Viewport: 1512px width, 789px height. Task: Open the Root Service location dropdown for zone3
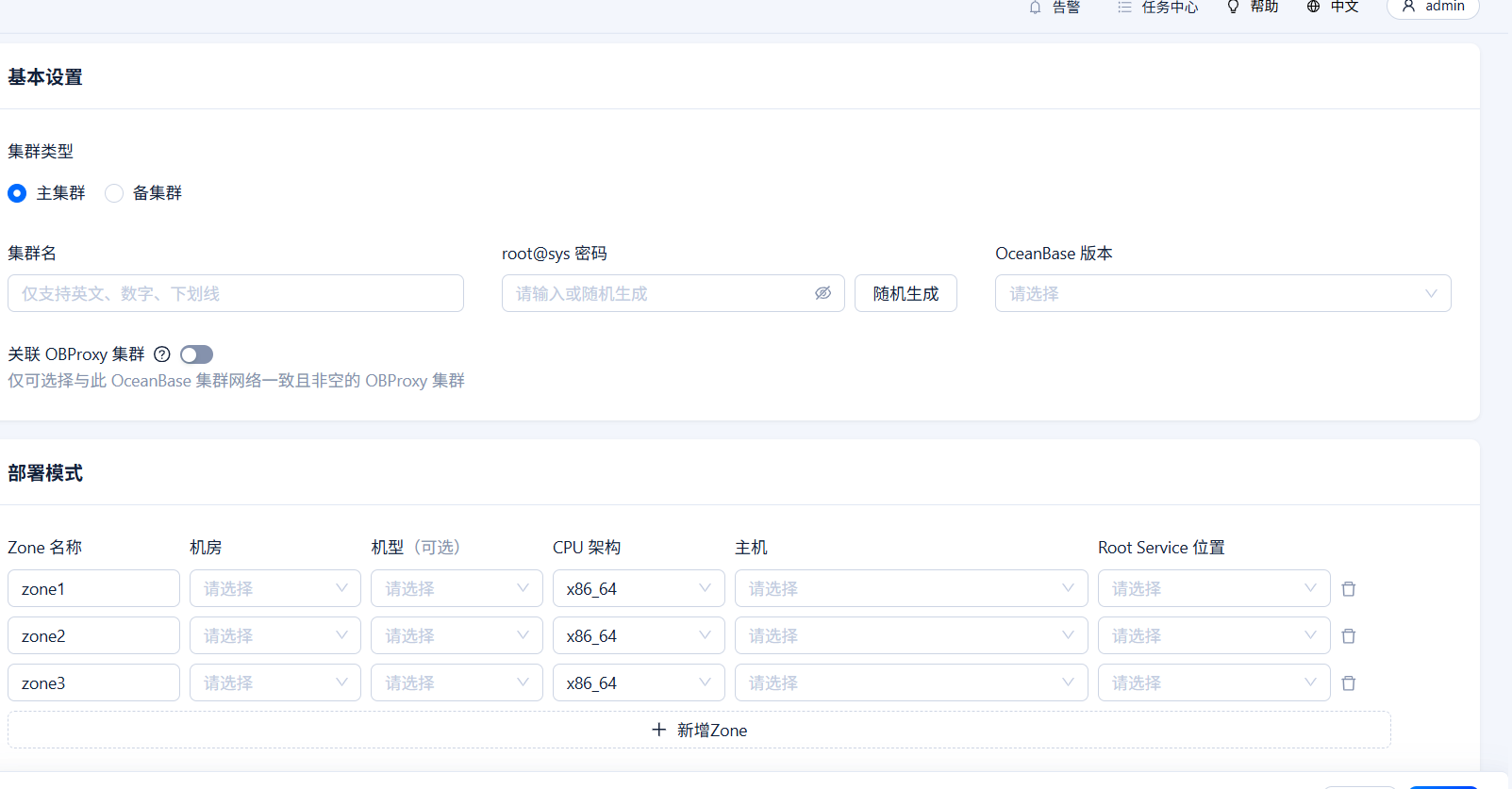click(x=1213, y=683)
